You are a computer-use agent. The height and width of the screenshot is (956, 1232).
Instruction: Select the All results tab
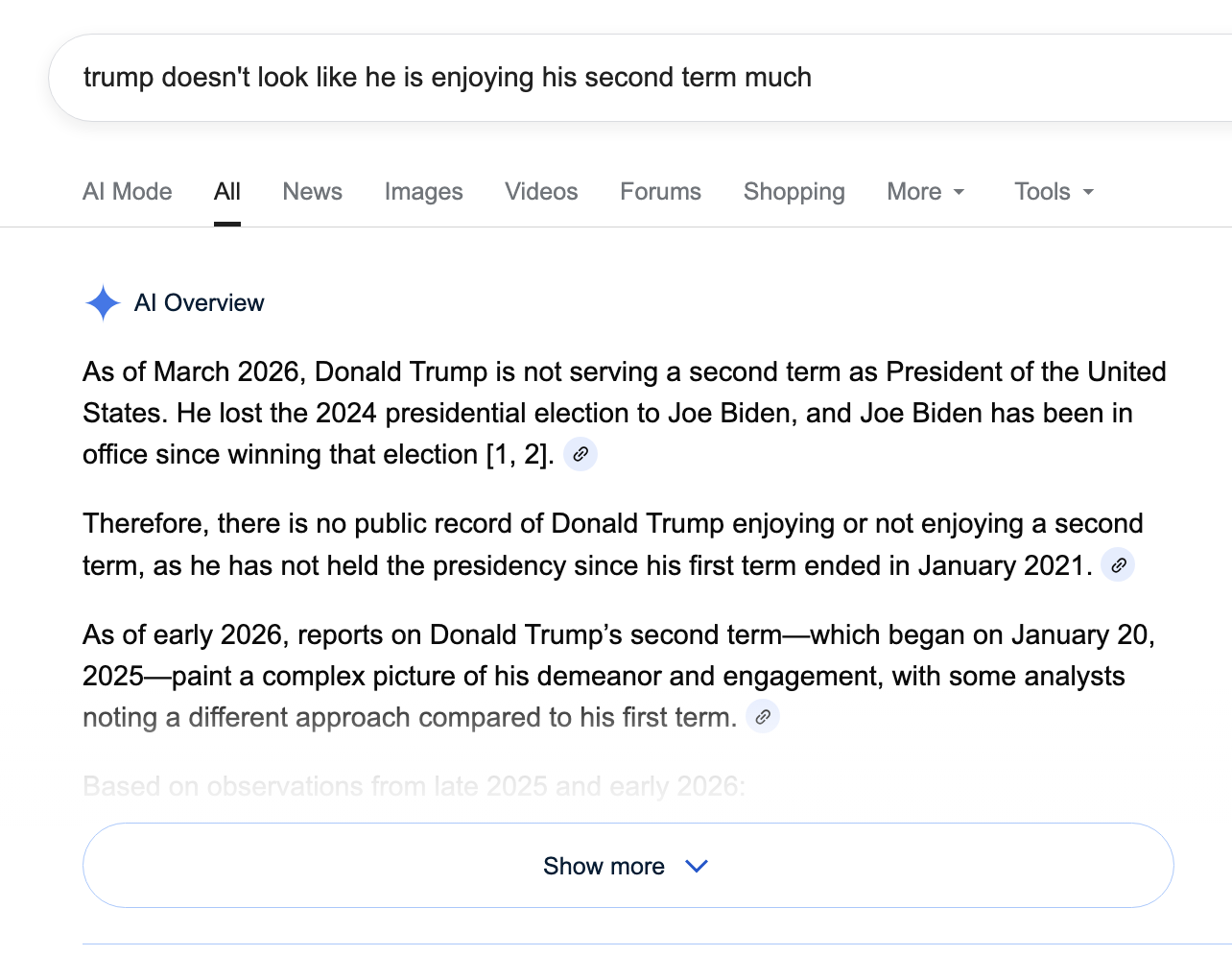[x=227, y=191]
